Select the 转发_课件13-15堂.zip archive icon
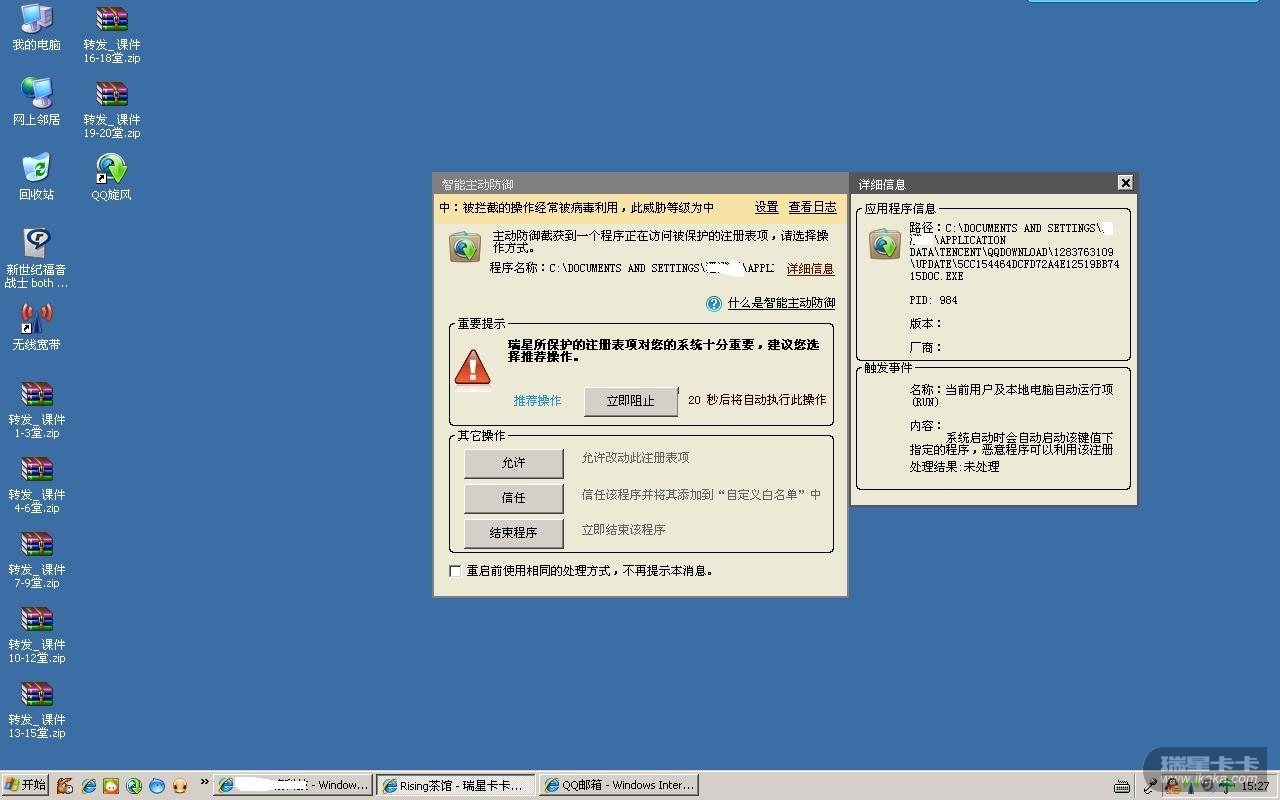Image resolution: width=1280 pixels, height=800 pixels. 36,709
